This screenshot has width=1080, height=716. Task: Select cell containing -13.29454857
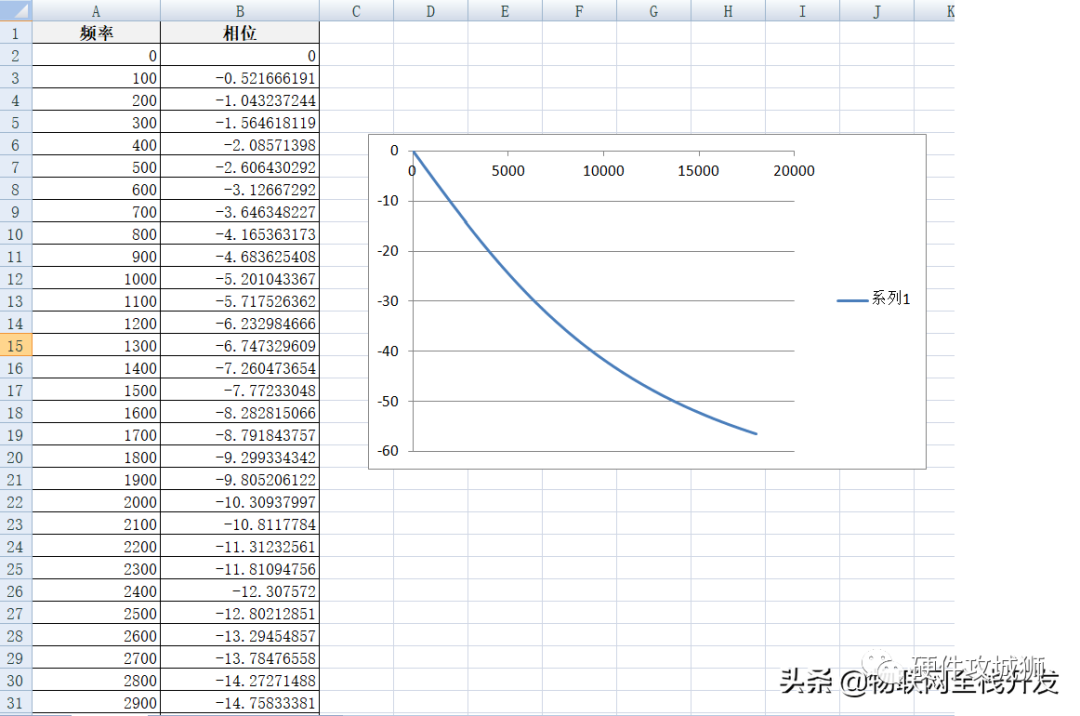click(x=240, y=635)
